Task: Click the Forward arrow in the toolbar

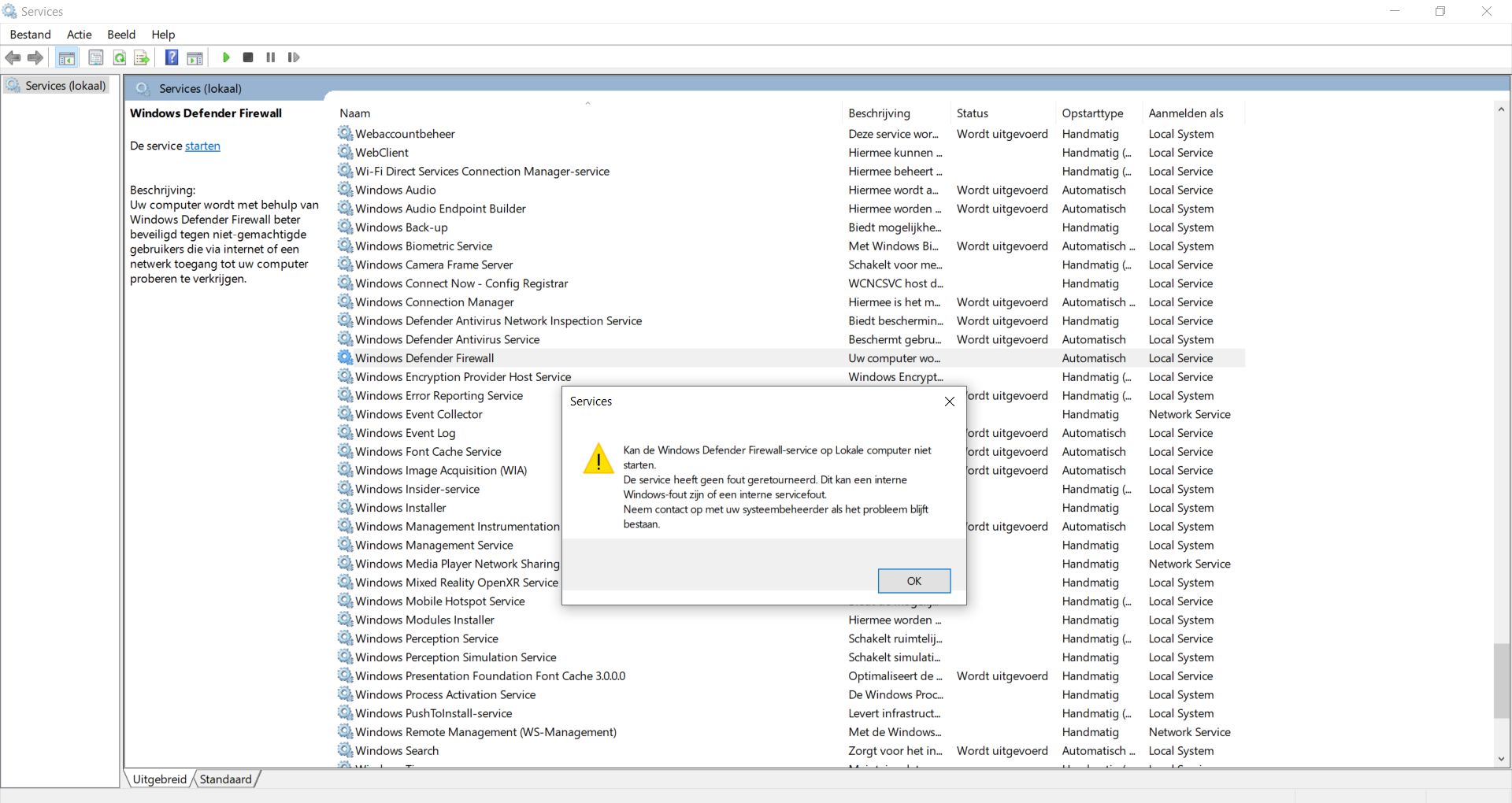Action: pos(35,57)
